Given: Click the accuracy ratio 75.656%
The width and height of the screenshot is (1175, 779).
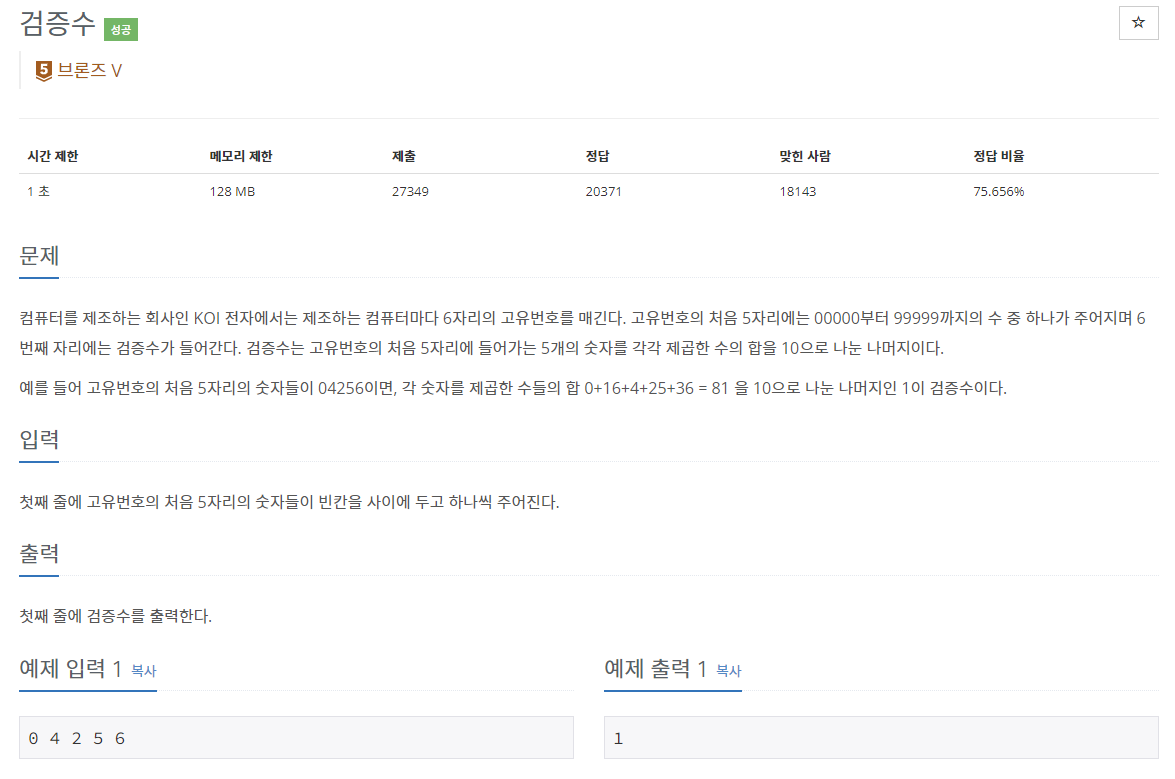Looking at the screenshot, I should [998, 192].
